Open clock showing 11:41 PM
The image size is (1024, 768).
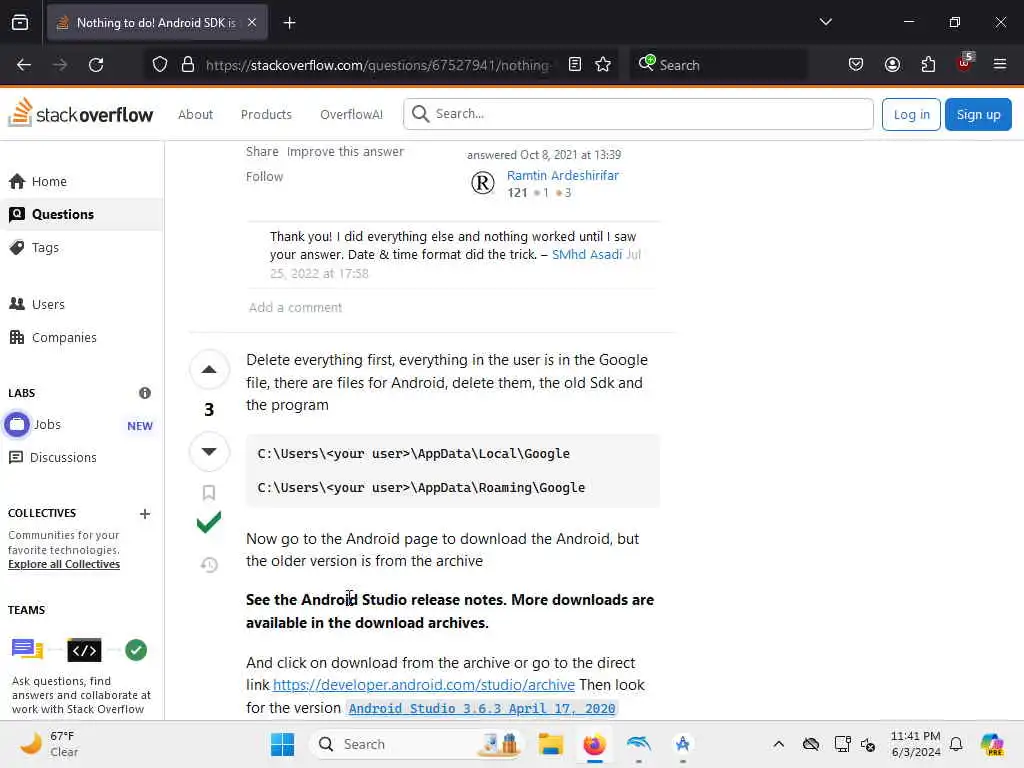pyautogui.click(x=916, y=744)
